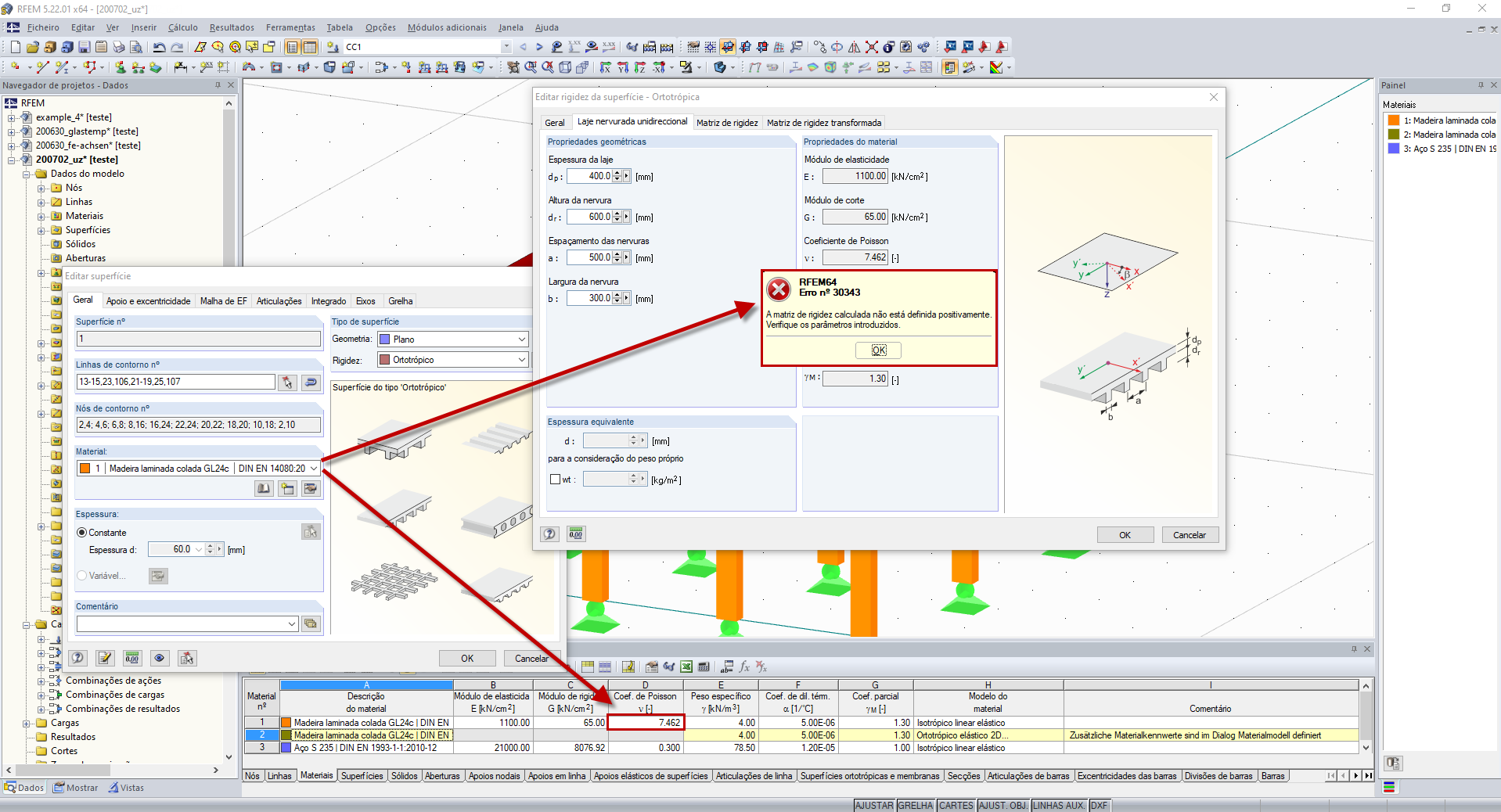The width and height of the screenshot is (1501, 812).
Task: Toggle the project navigator display button
Action: [x=292, y=47]
